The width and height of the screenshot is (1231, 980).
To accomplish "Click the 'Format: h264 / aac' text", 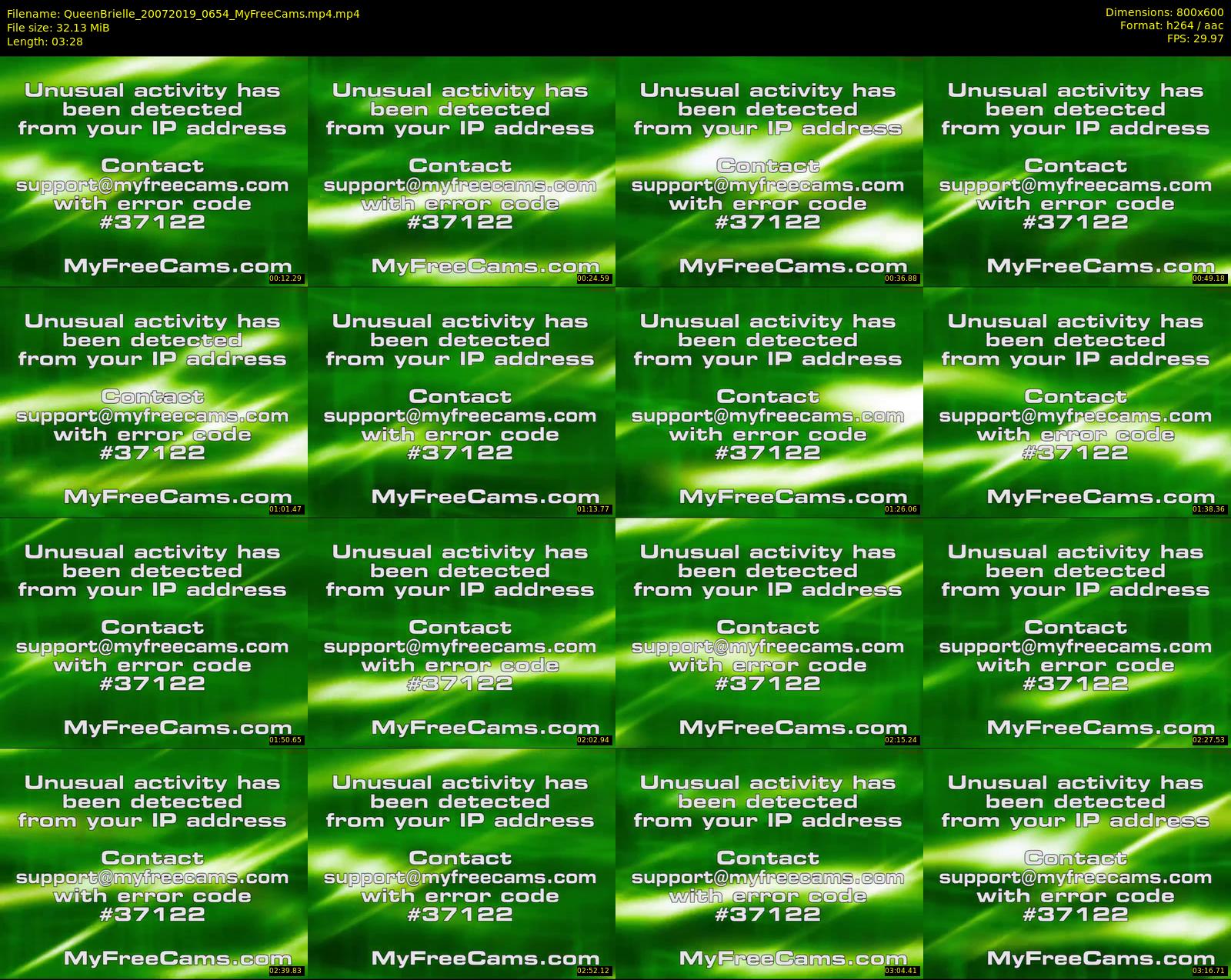I will click(x=1172, y=25).
